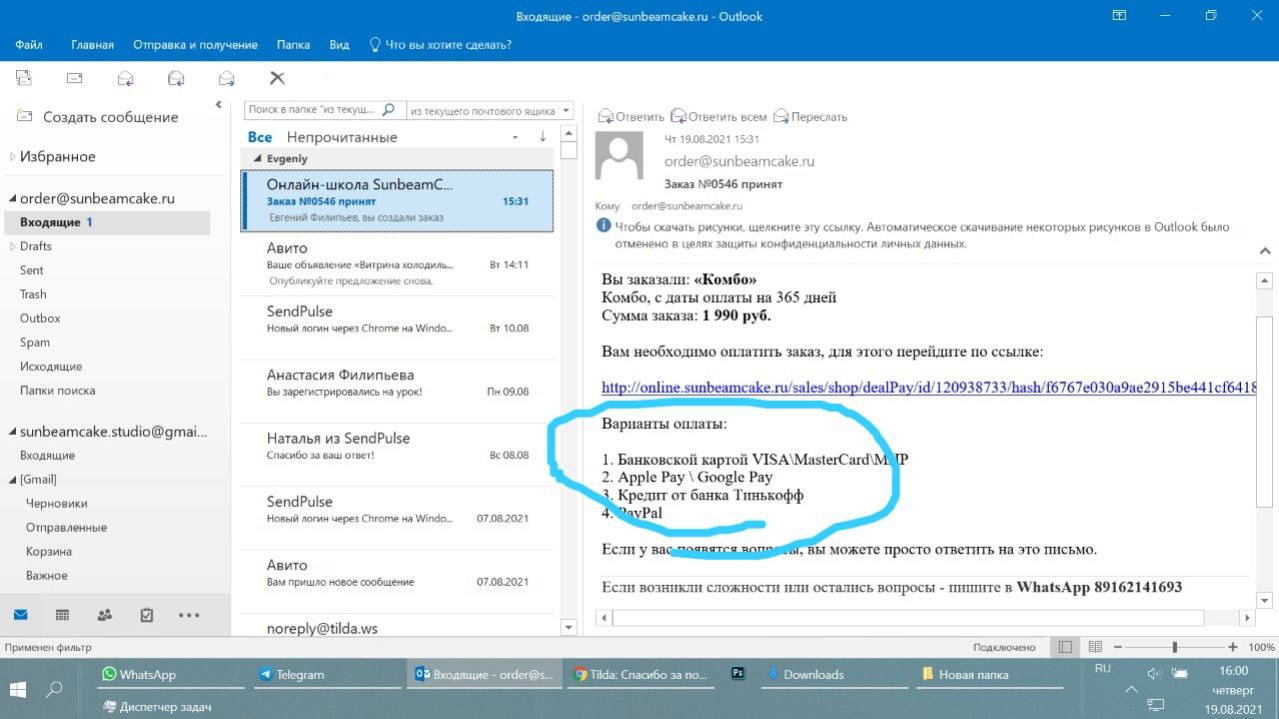Select the Входящие folder under order@sunbeamcake.ru
Image resolution: width=1279 pixels, height=719 pixels.
pos(107,222)
